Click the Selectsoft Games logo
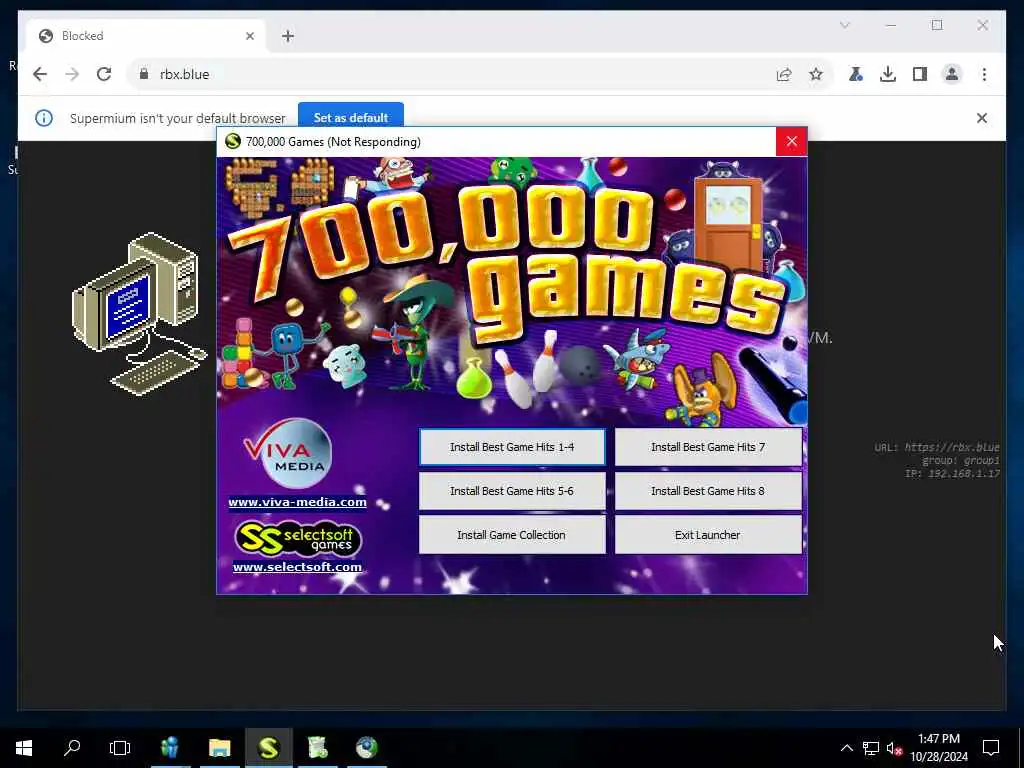1024x768 pixels. 297,539
